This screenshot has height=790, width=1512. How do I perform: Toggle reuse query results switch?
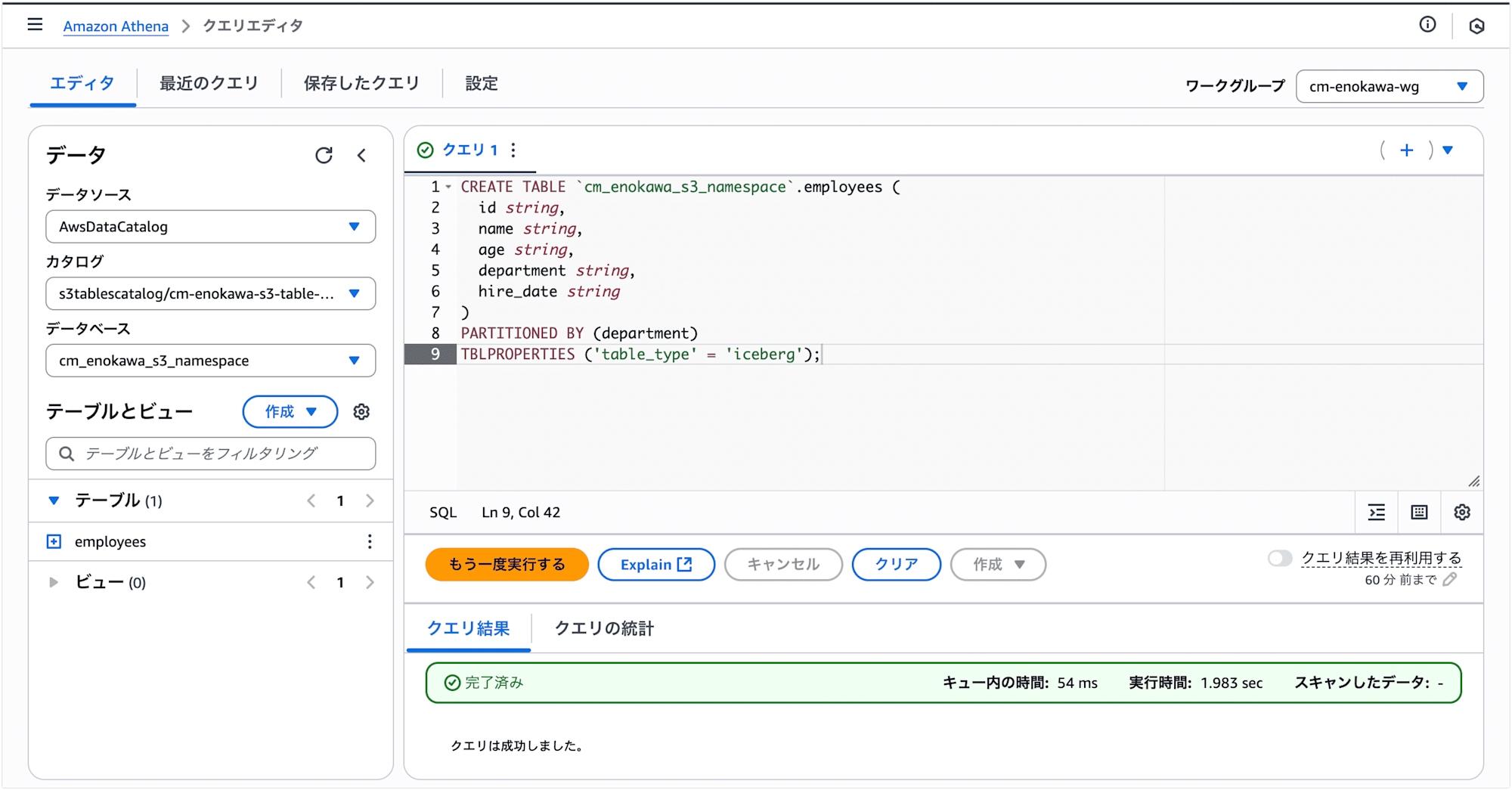click(1280, 559)
